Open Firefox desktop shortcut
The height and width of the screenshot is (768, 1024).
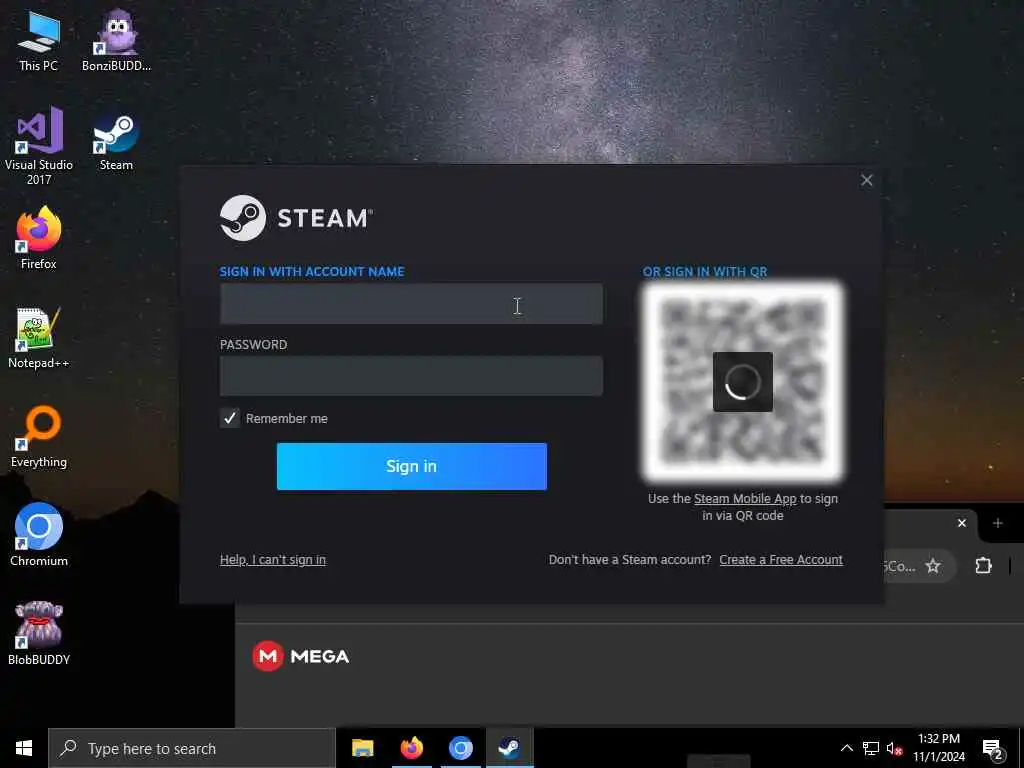(x=39, y=238)
